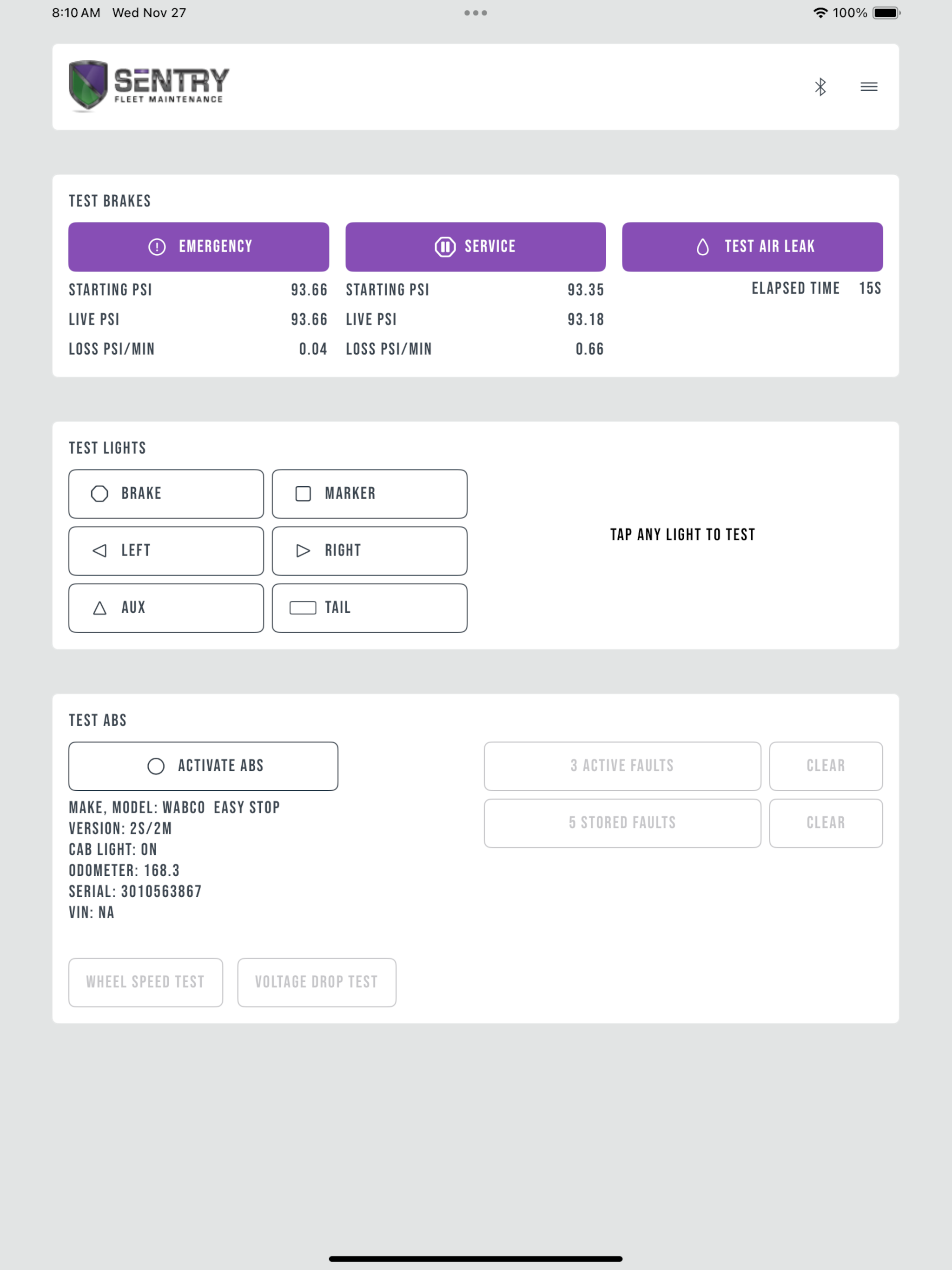Open the hamburger menu icon
952x1270 pixels.
coord(869,86)
